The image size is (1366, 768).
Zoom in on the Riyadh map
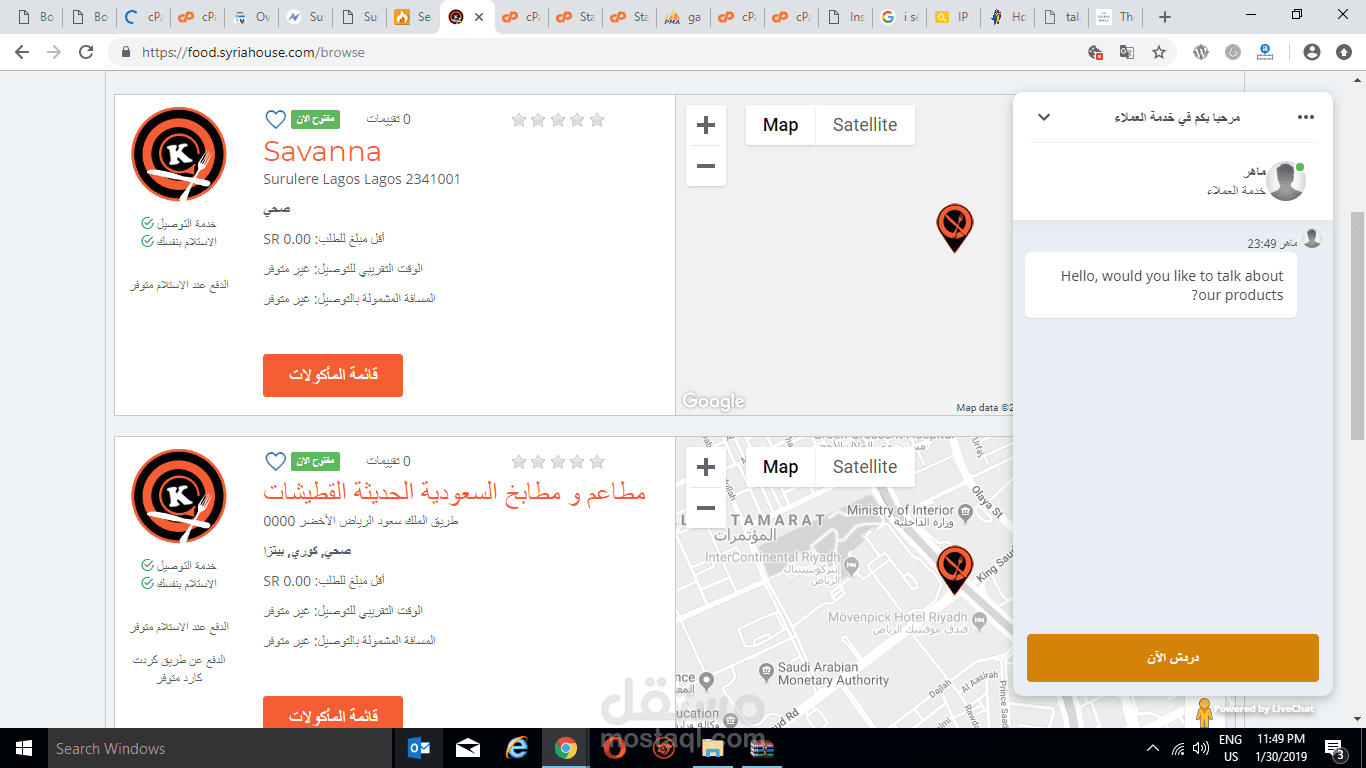coord(706,467)
